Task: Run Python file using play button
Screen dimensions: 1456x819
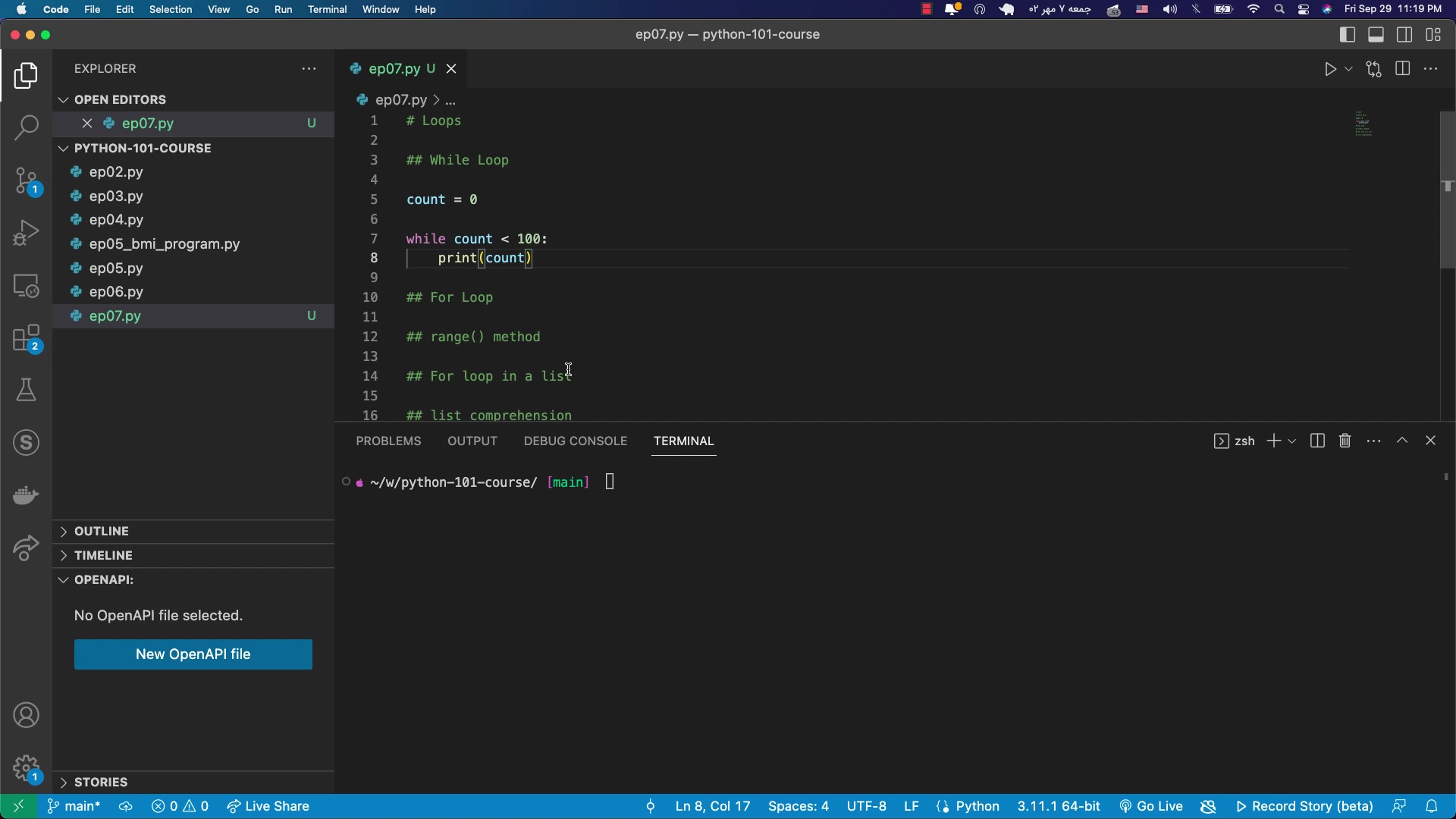Action: click(x=1330, y=69)
